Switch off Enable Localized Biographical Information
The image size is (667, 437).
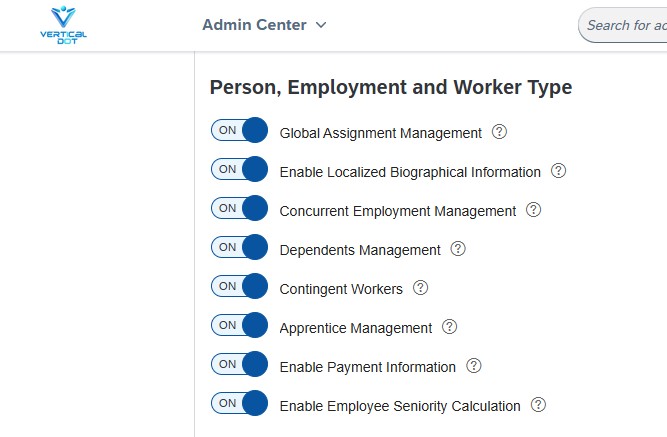click(239, 169)
